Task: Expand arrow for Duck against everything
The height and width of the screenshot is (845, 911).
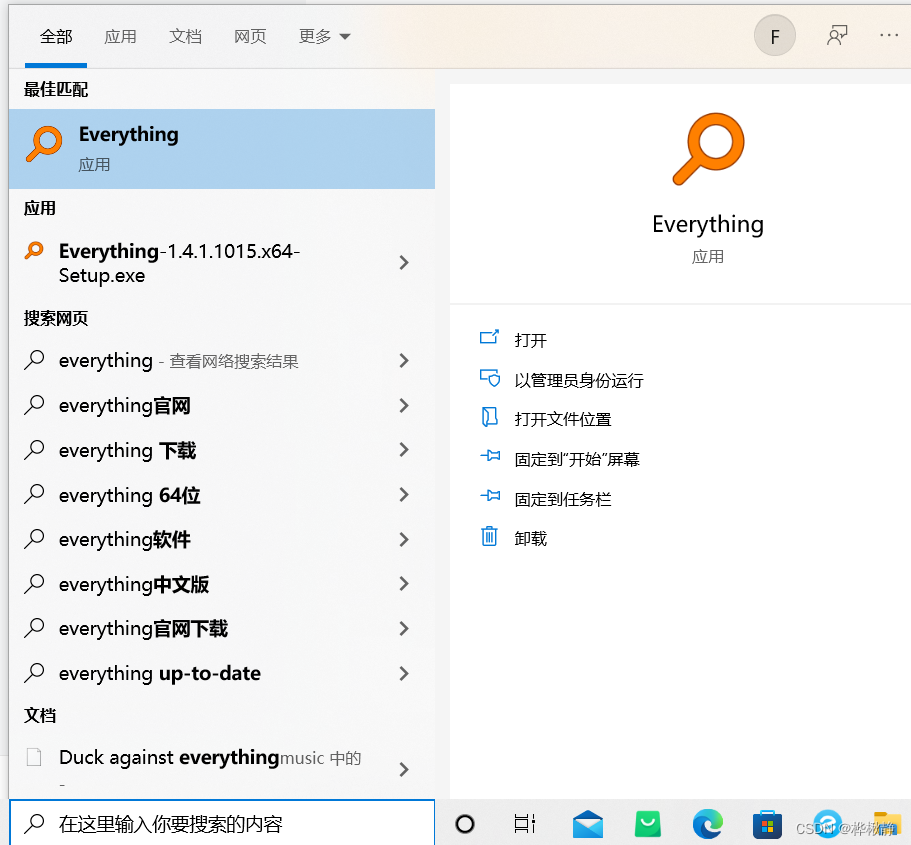Action: (404, 769)
